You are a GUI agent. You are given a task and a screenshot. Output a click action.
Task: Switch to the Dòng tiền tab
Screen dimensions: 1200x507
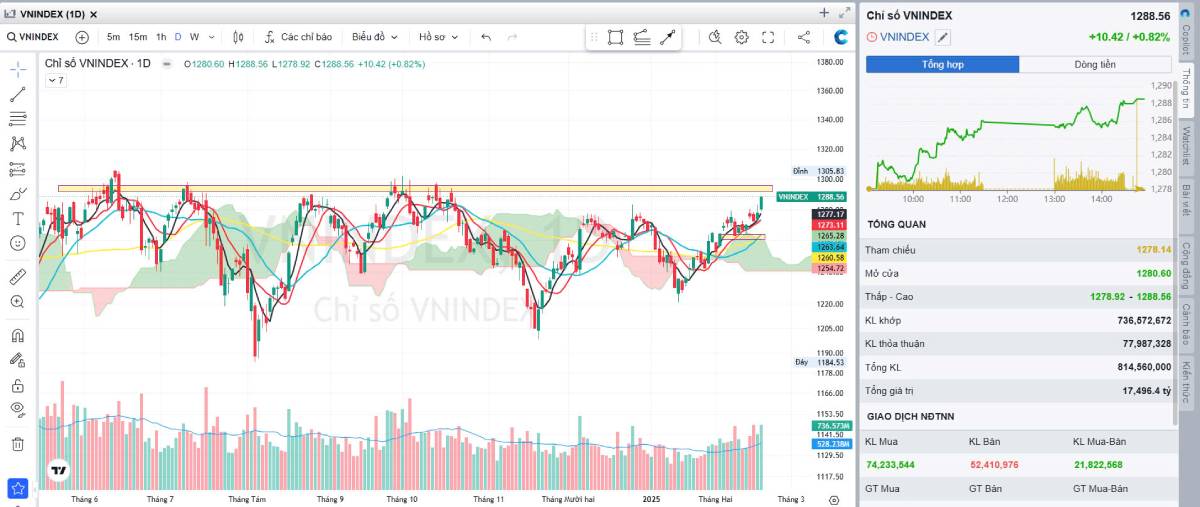pos(1095,64)
